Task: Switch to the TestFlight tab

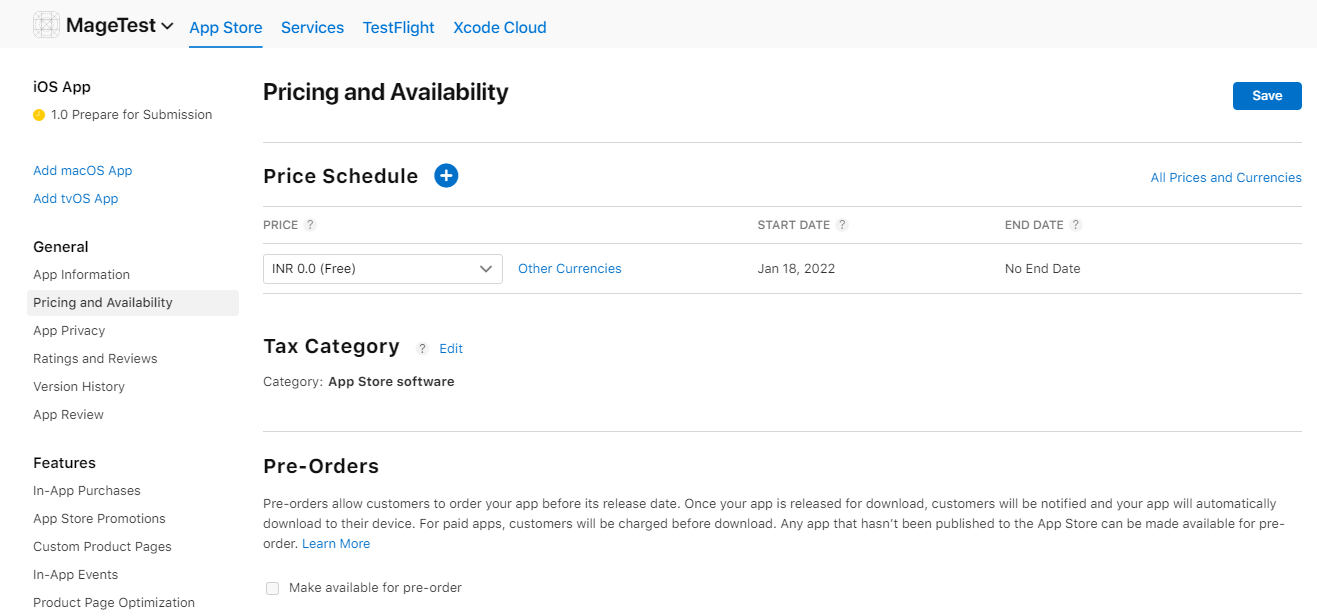Action: pyautogui.click(x=398, y=27)
